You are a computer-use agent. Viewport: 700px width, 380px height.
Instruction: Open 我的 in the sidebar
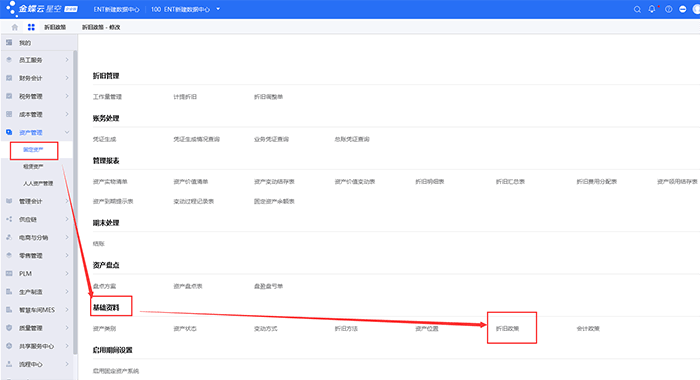click(25, 43)
